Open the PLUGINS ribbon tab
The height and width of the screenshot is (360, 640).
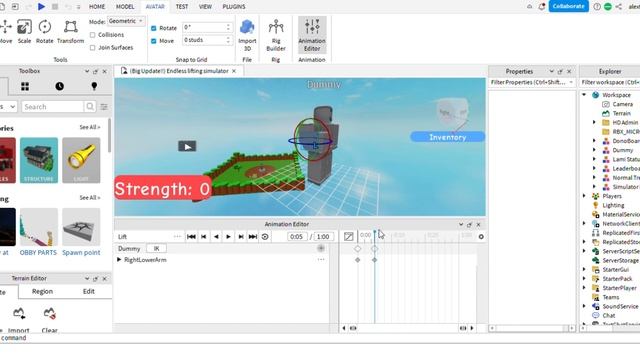click(x=234, y=7)
